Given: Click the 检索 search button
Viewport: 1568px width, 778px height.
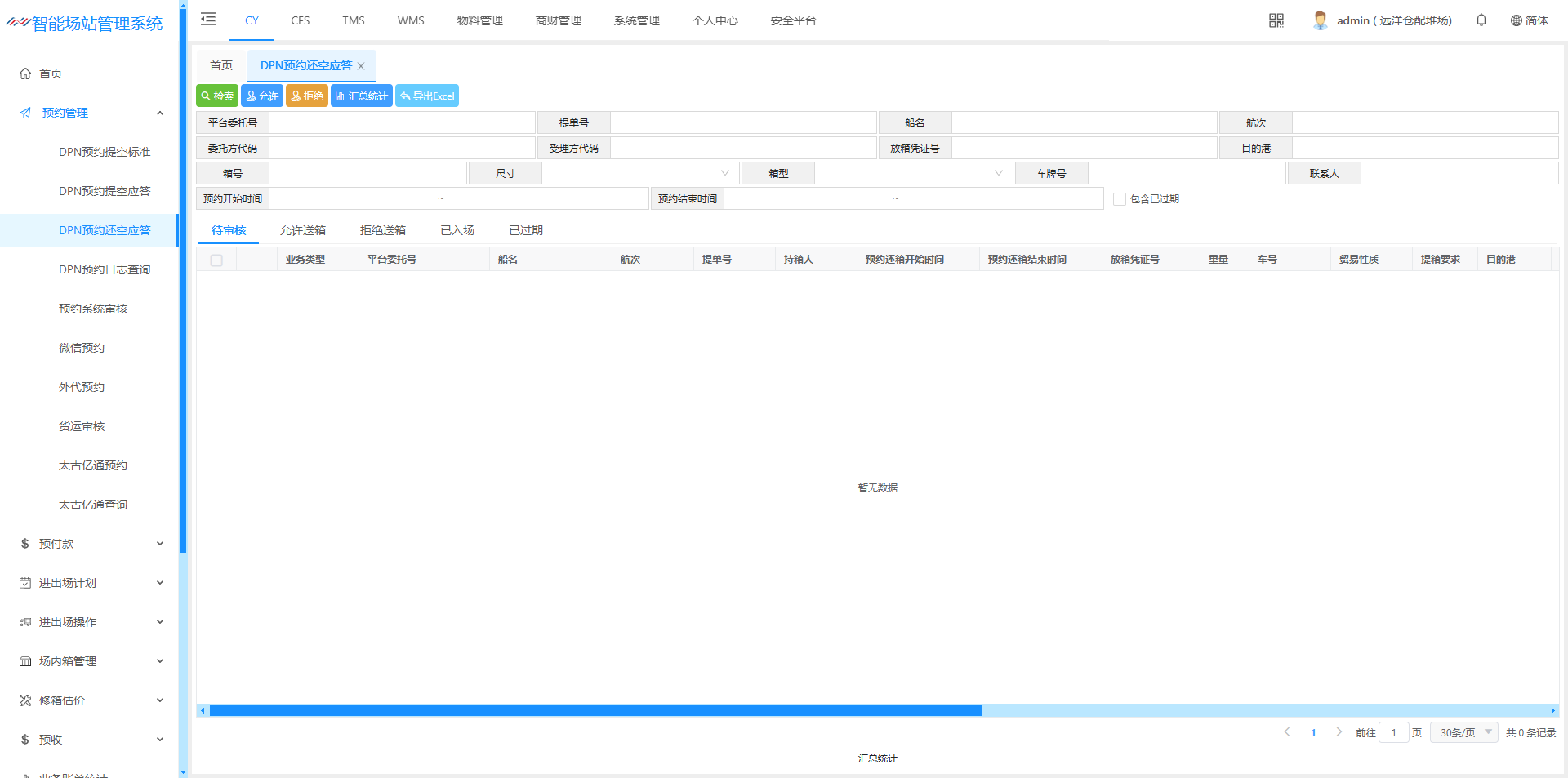Looking at the screenshot, I should (217, 96).
